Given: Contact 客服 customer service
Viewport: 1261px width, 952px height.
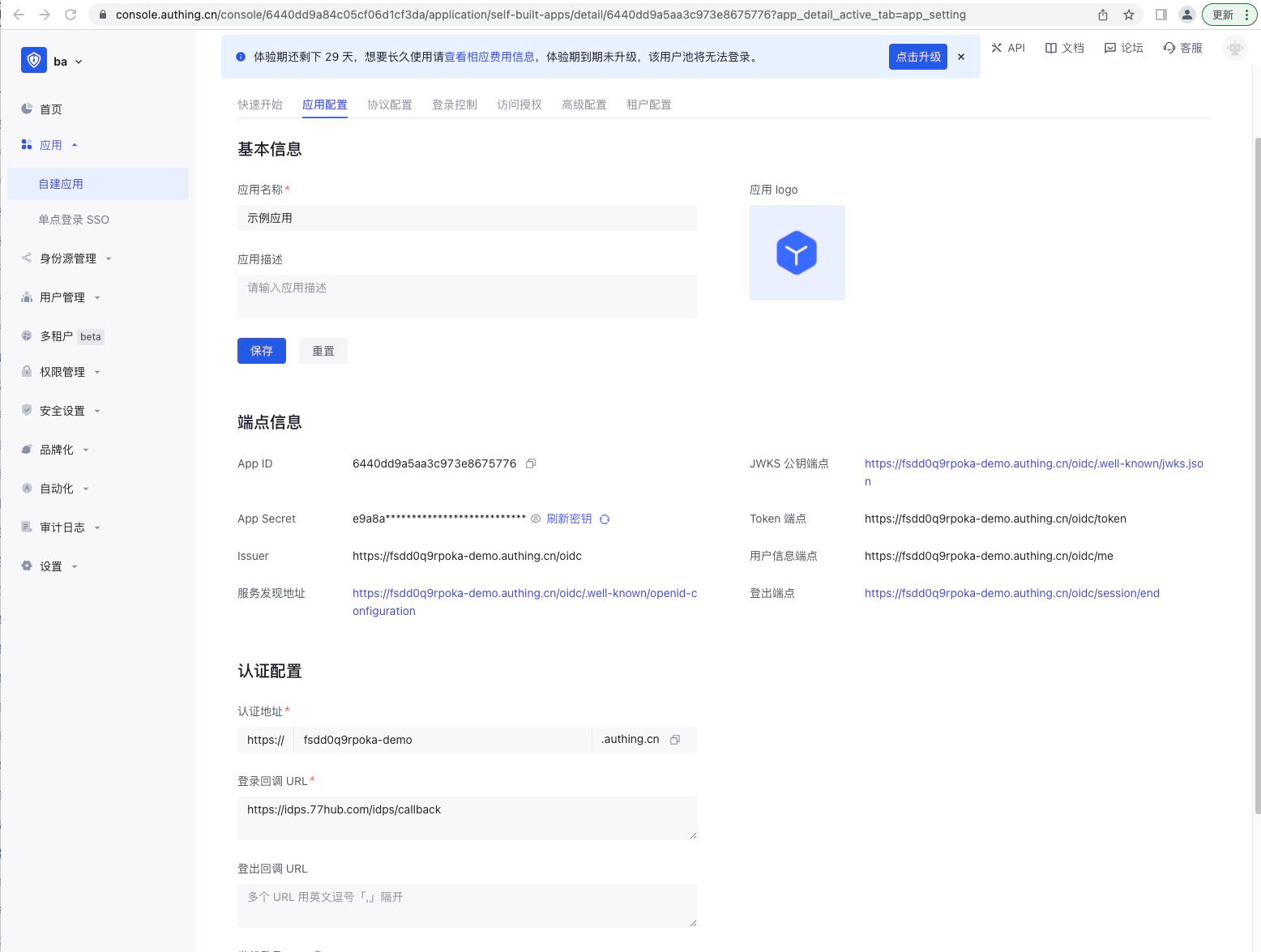Looking at the screenshot, I should coord(1183,48).
